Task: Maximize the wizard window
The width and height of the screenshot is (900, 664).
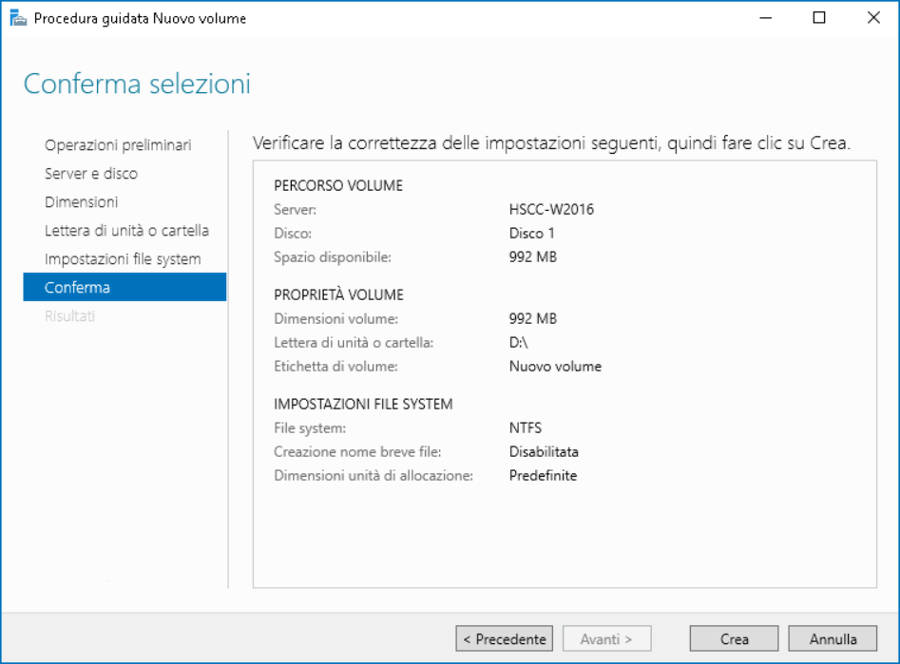Action: [819, 18]
